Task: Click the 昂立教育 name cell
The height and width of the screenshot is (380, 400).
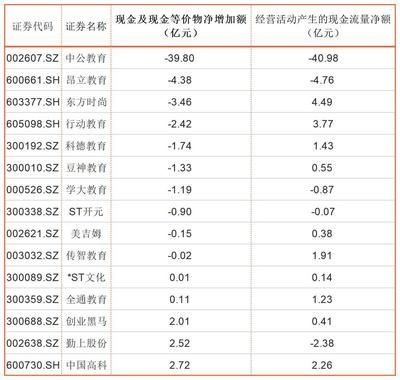Action: click(86, 80)
